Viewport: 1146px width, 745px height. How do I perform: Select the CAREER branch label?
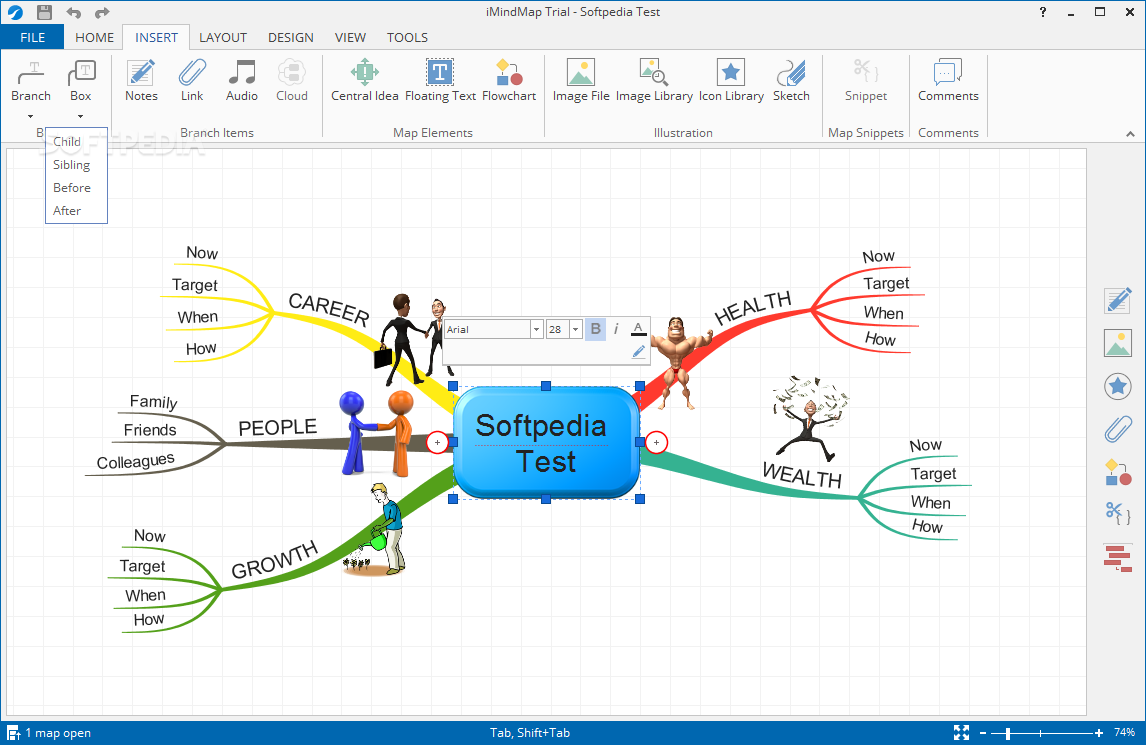pos(329,309)
